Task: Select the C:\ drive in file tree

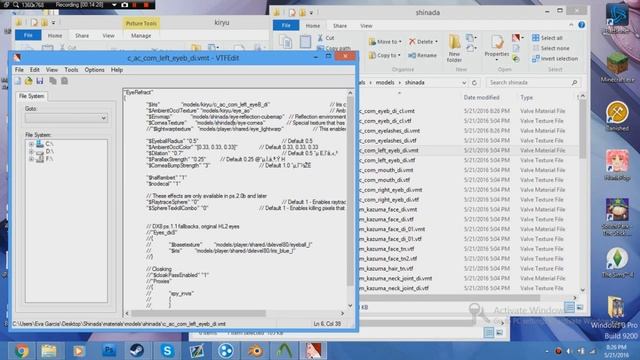Action: click(49, 144)
